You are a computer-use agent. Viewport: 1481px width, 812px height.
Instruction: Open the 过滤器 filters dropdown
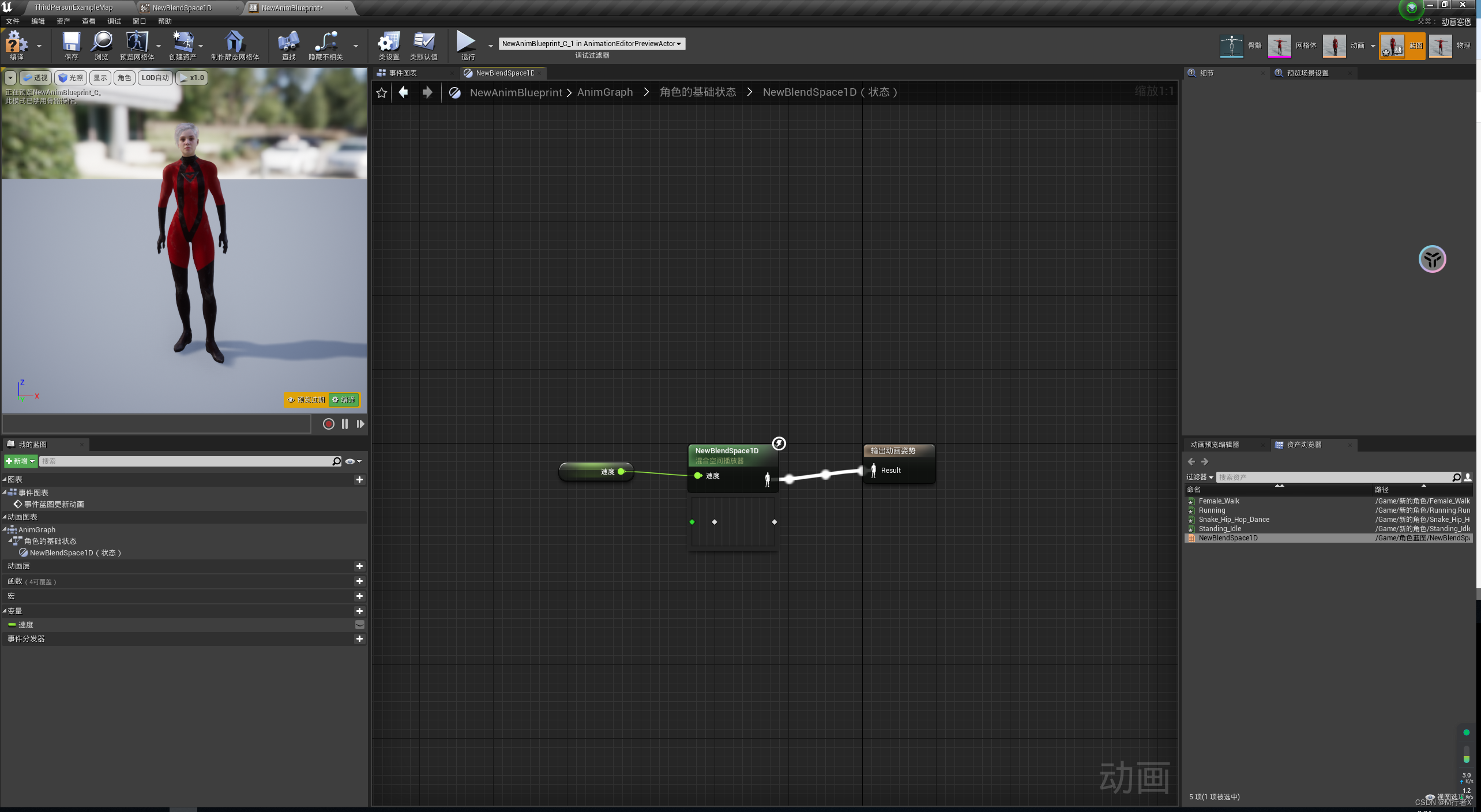[1200, 477]
